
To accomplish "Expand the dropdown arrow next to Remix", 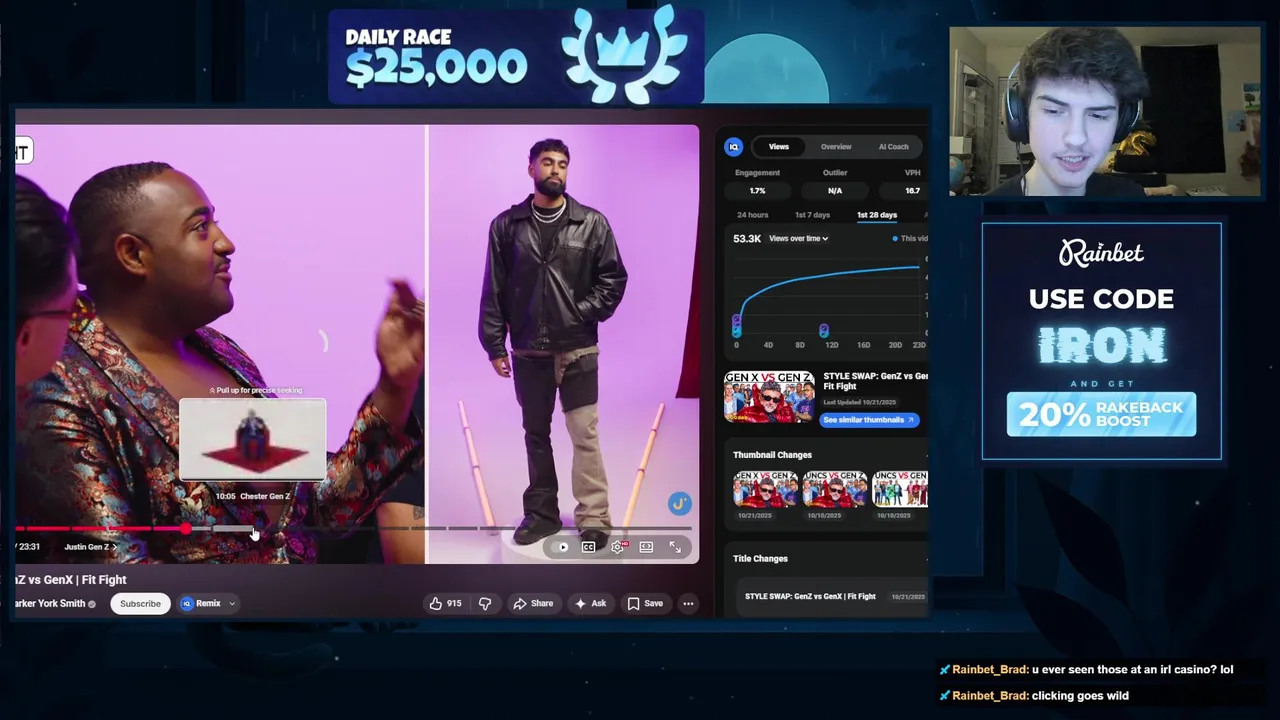I will click(231, 603).
